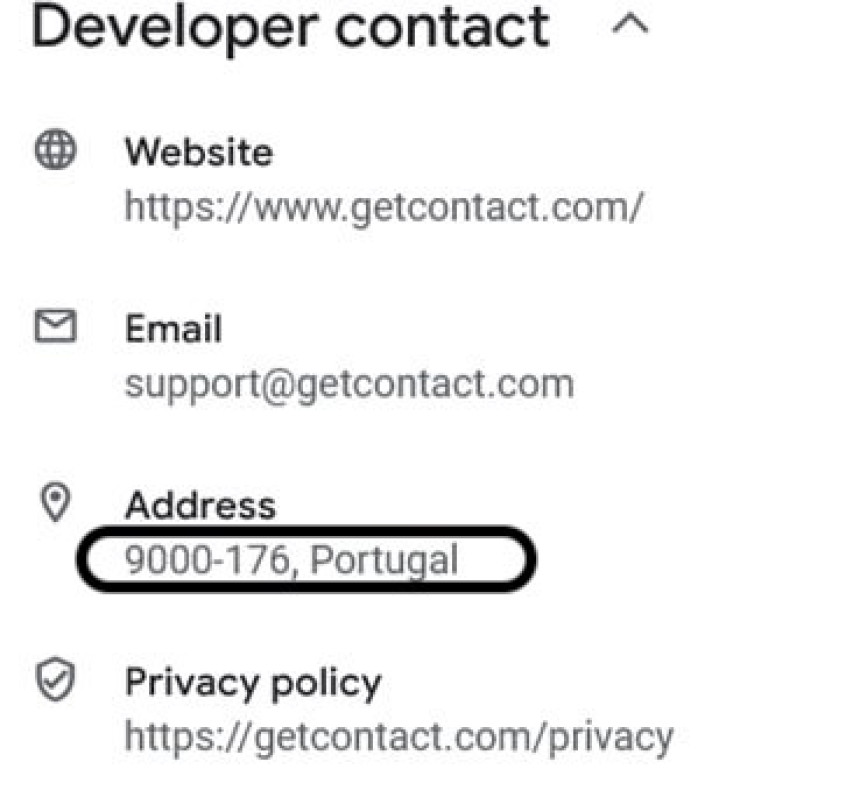The width and height of the screenshot is (860, 790).
Task: Open the getcontact.com/privacy policy link
Action: tap(398, 737)
